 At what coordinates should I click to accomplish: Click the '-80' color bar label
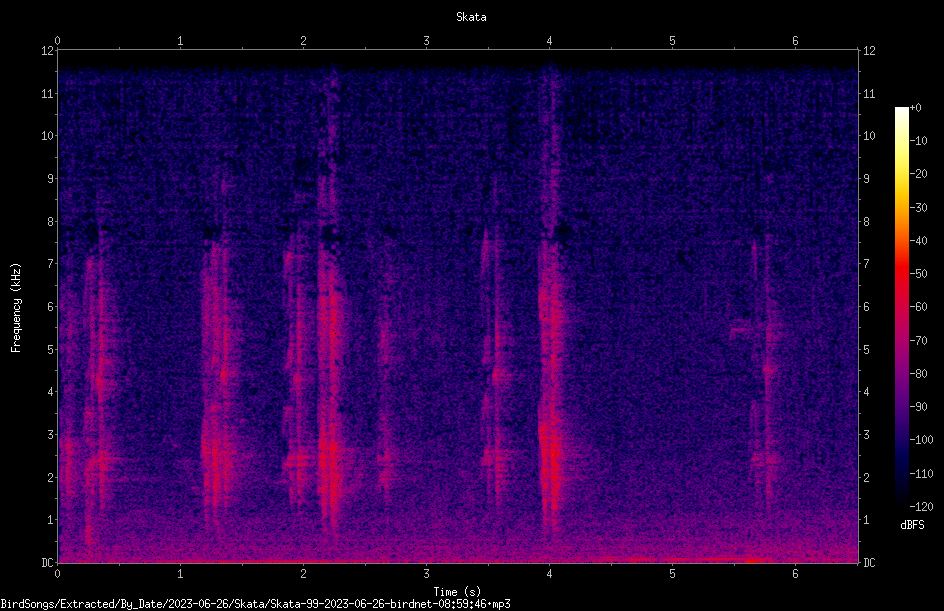coord(918,374)
